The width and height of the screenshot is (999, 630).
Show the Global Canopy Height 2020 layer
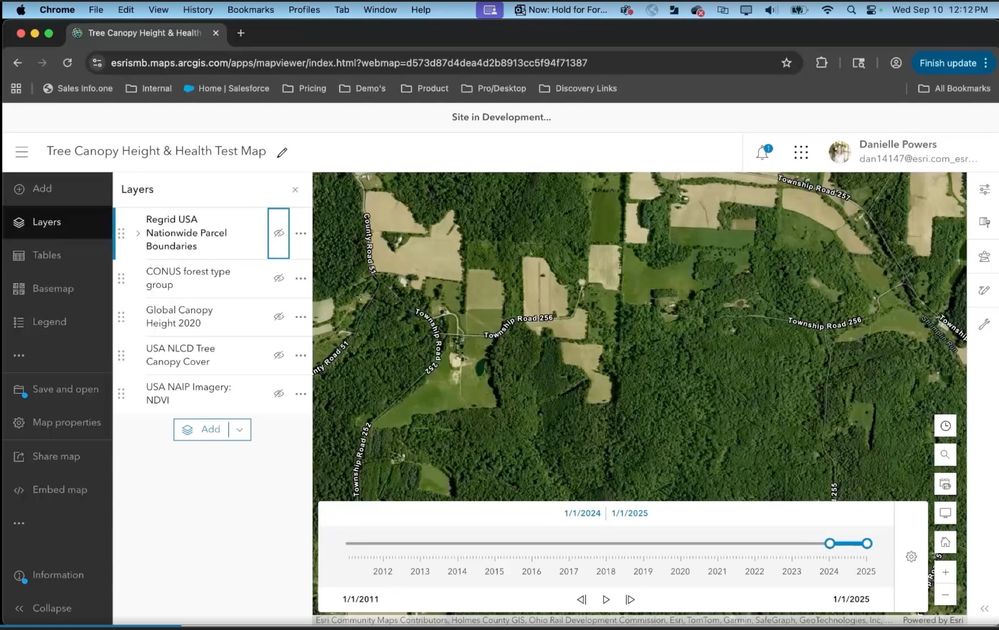click(279, 316)
